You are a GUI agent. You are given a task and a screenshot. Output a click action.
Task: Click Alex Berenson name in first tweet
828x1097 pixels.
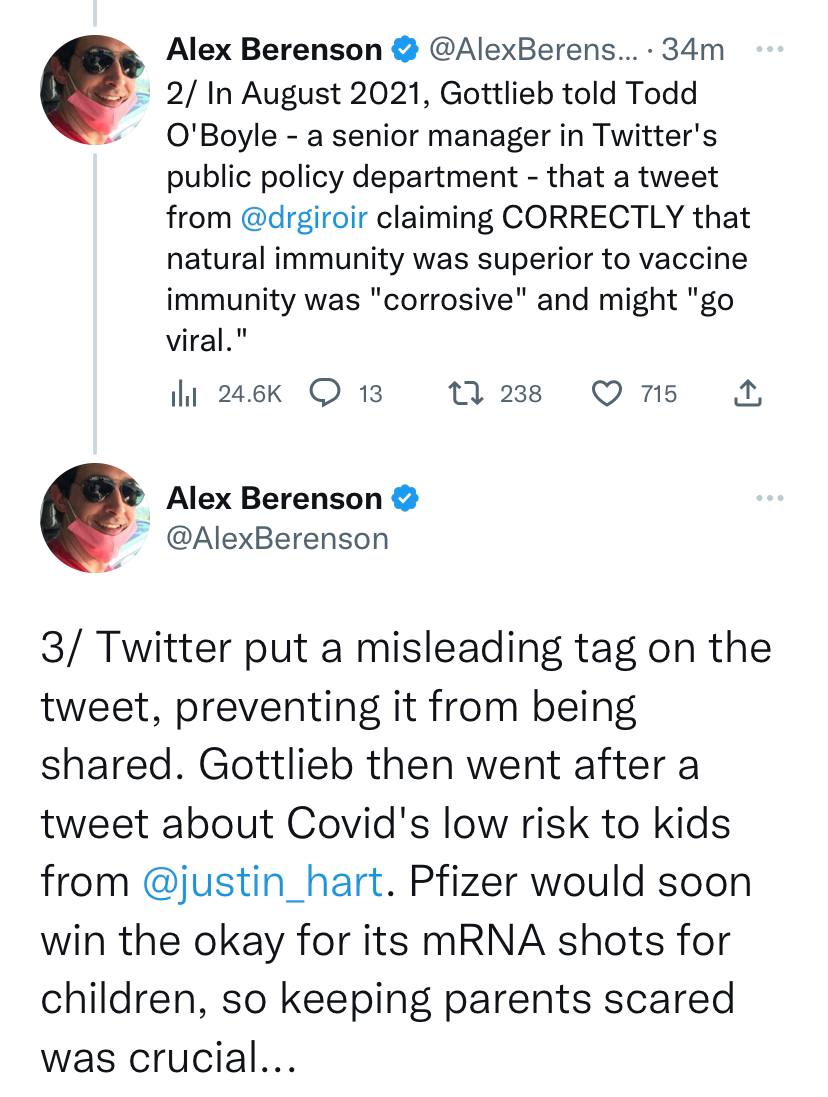click(274, 50)
